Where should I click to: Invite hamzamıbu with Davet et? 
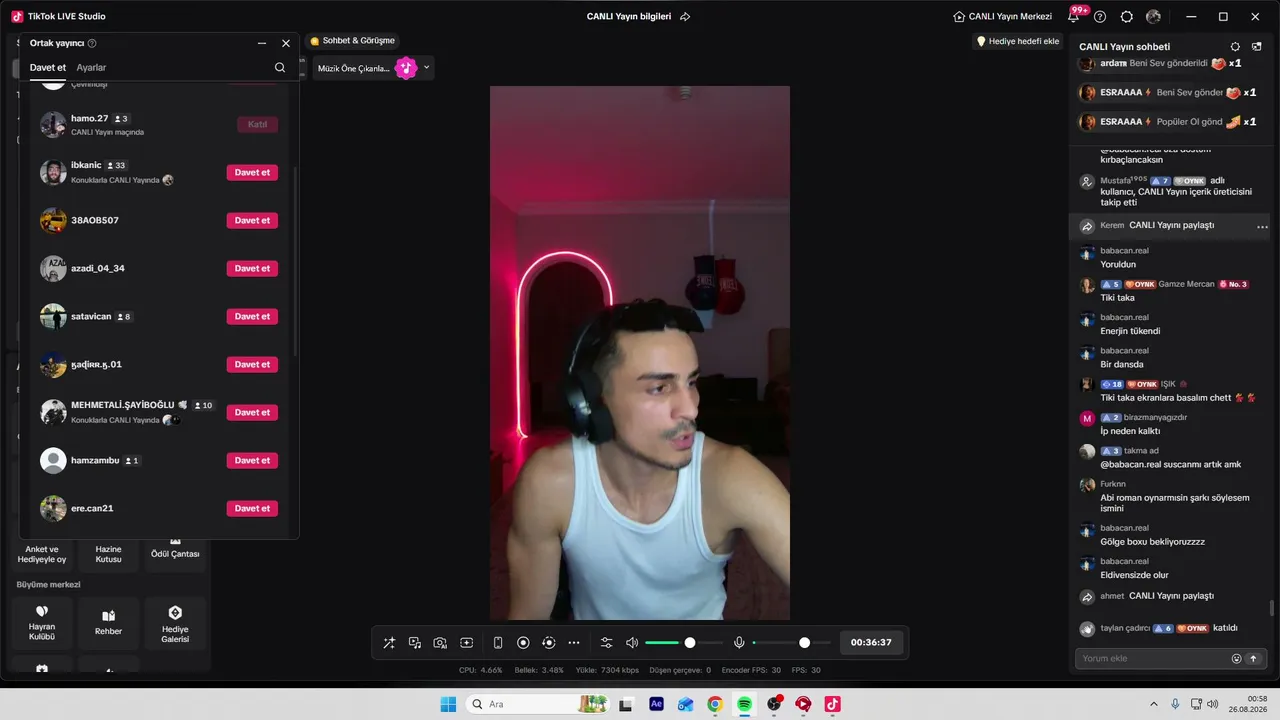[252, 460]
